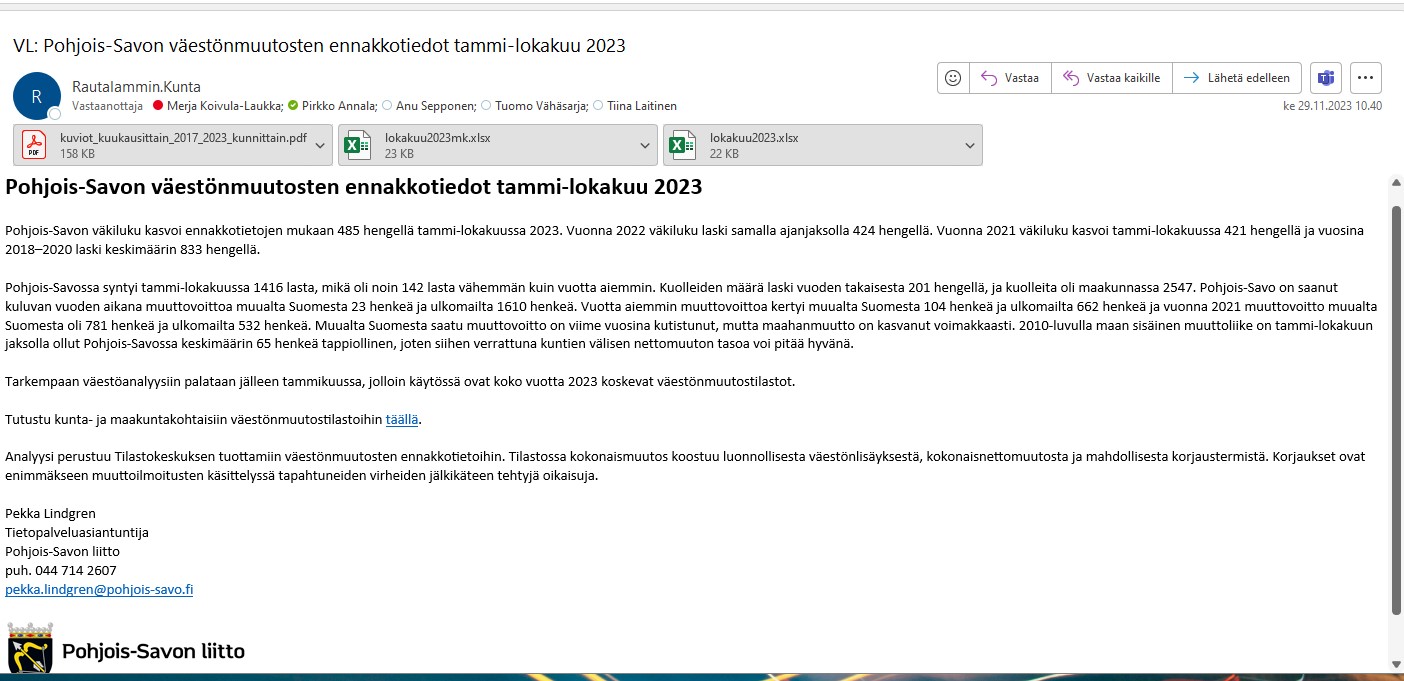Screen dimensions: 1404x681
Task: Click Excel icon of lokakuu2023.xlsx attachment
Action: (x=681, y=146)
